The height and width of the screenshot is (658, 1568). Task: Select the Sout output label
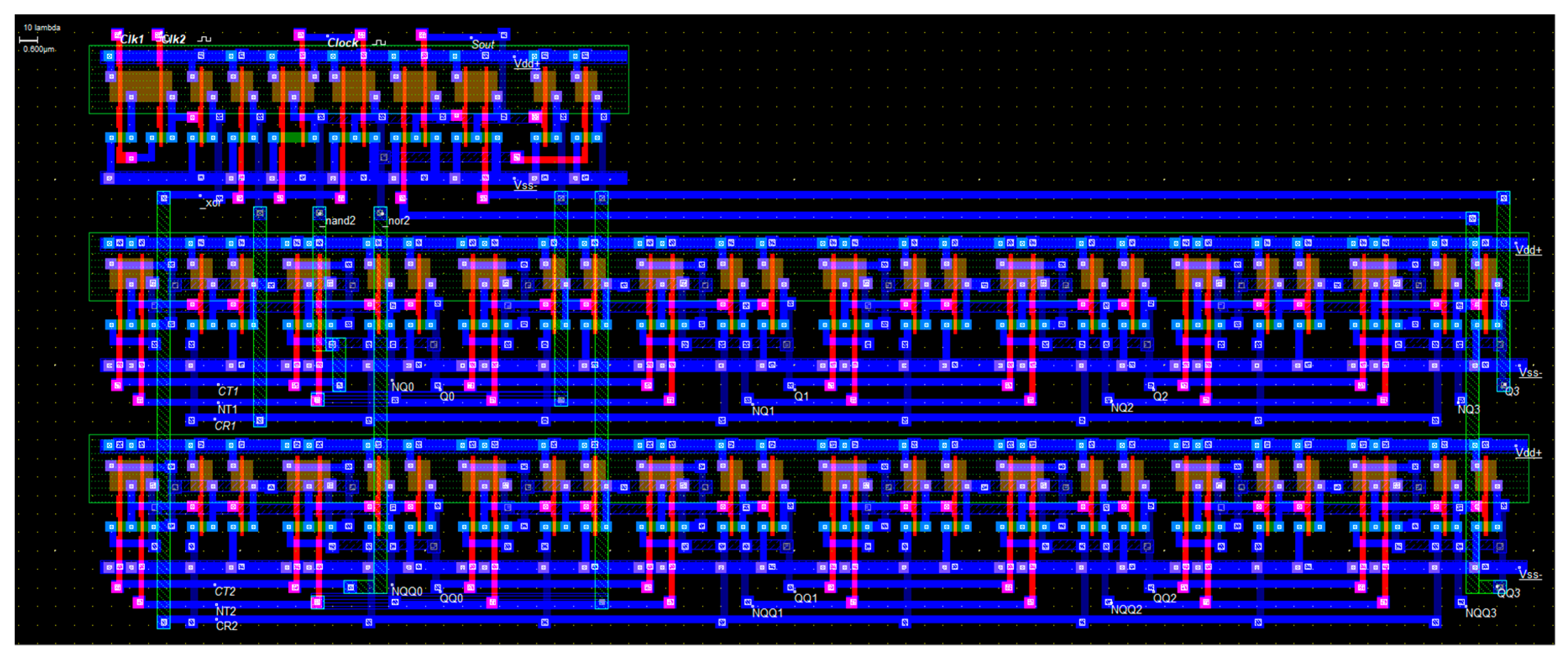(x=483, y=45)
